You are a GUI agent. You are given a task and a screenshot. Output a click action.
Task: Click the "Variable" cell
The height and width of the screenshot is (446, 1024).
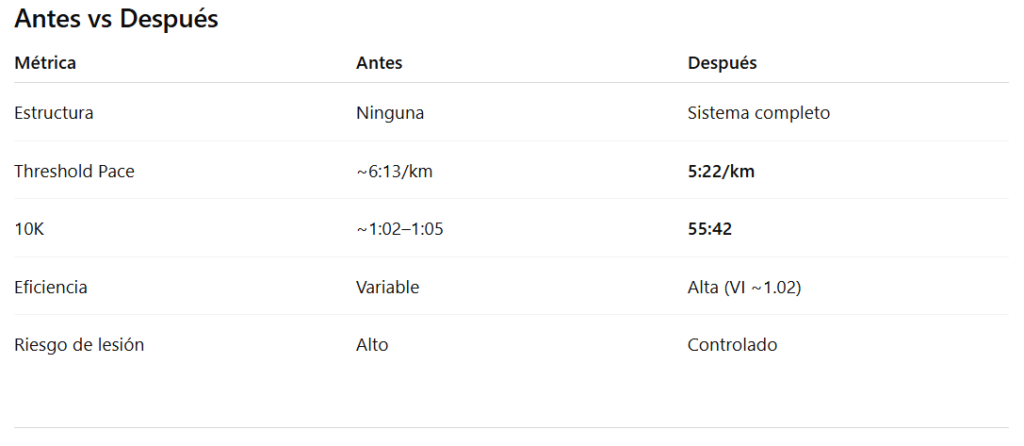(387, 287)
